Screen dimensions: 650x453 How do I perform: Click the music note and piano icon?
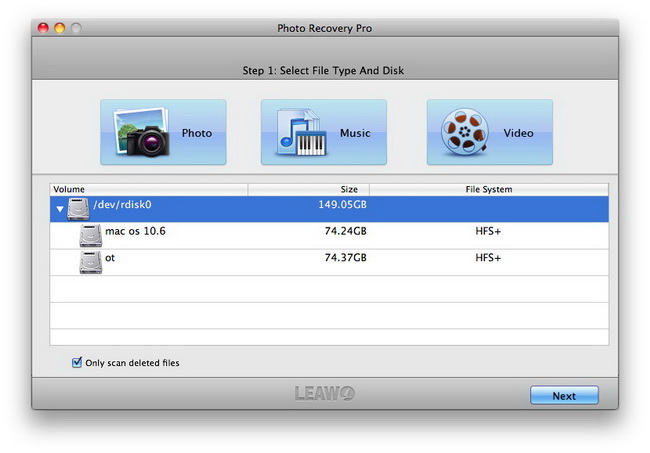pos(302,133)
